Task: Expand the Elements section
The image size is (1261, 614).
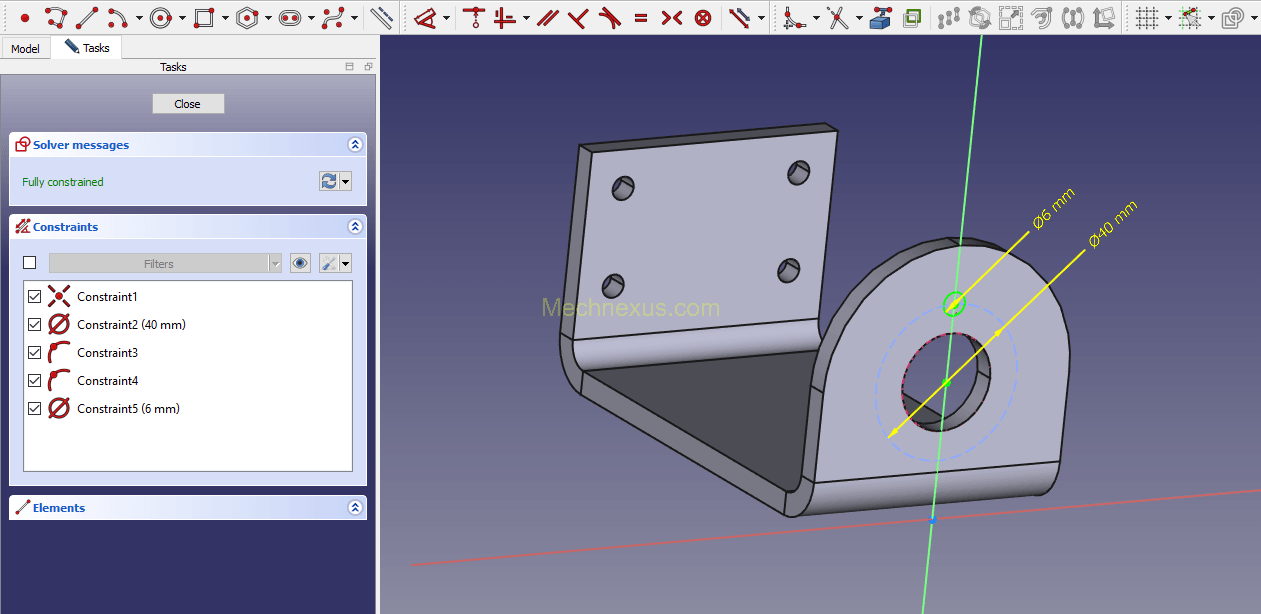Action: (x=355, y=508)
